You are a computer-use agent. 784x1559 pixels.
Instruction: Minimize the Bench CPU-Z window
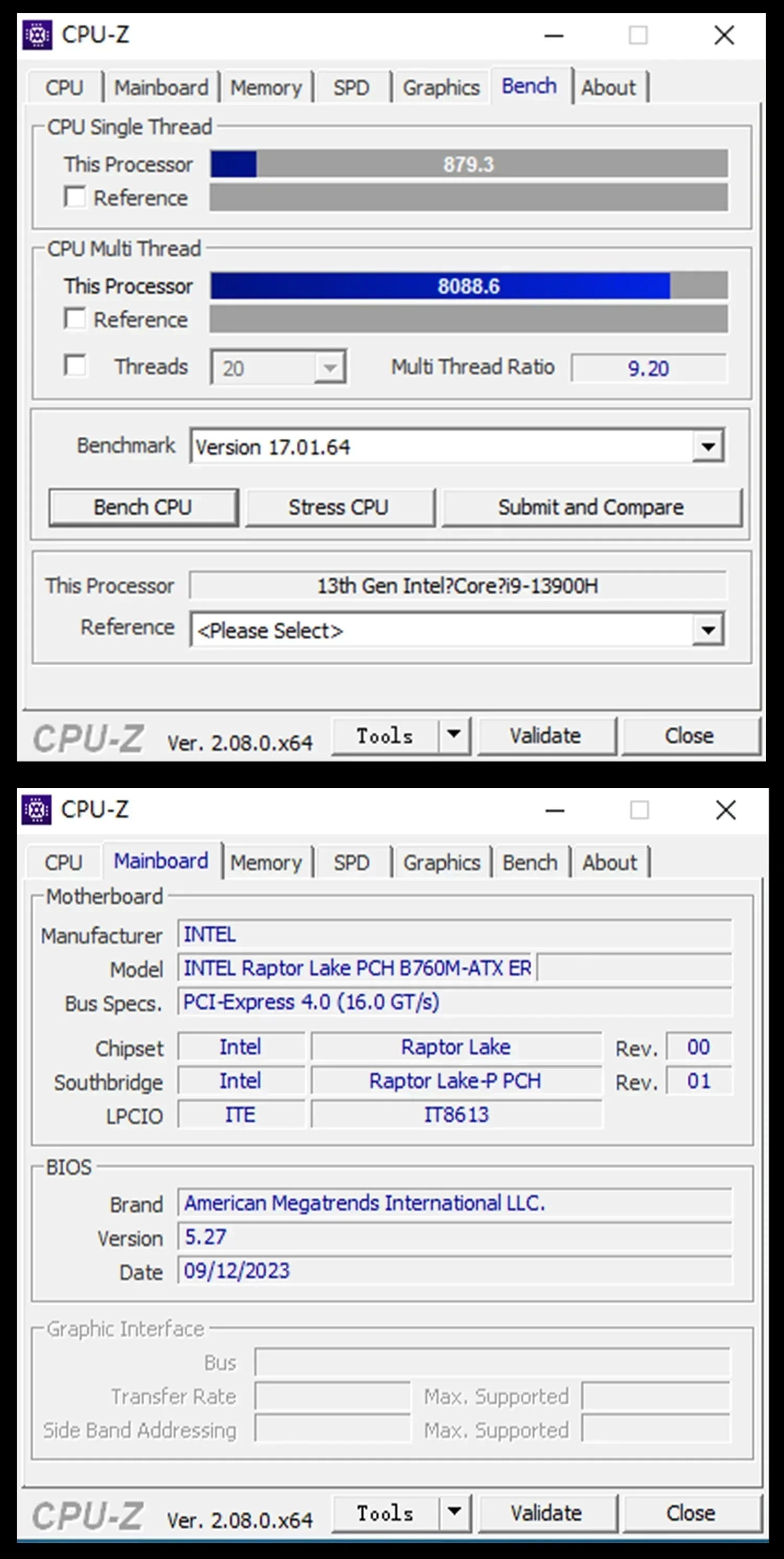(554, 35)
